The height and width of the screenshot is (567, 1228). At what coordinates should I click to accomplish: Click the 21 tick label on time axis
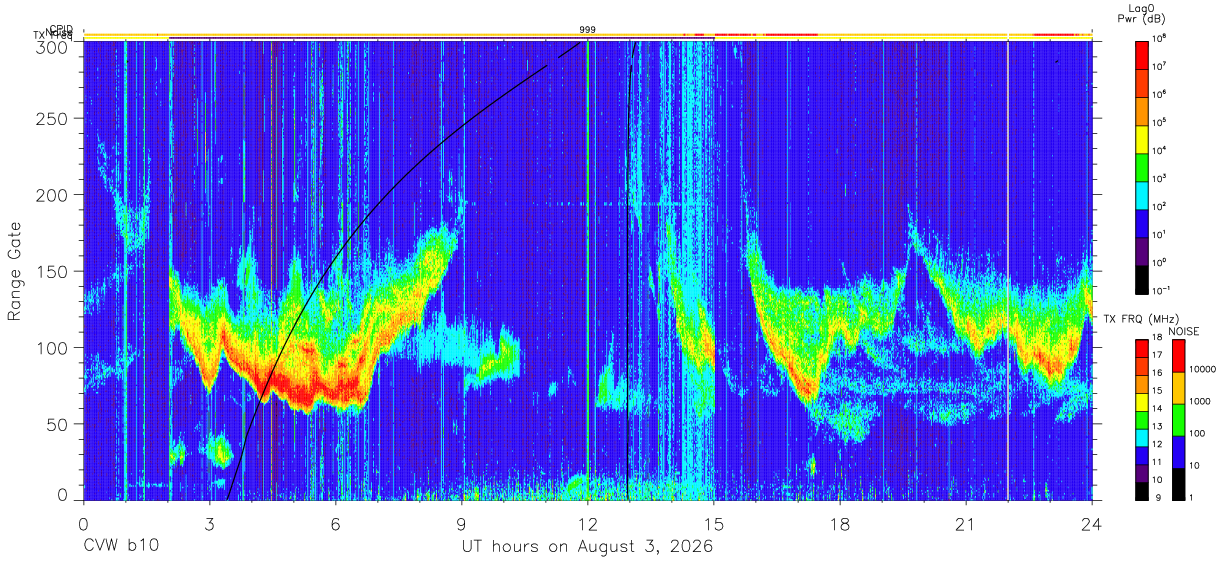[966, 524]
